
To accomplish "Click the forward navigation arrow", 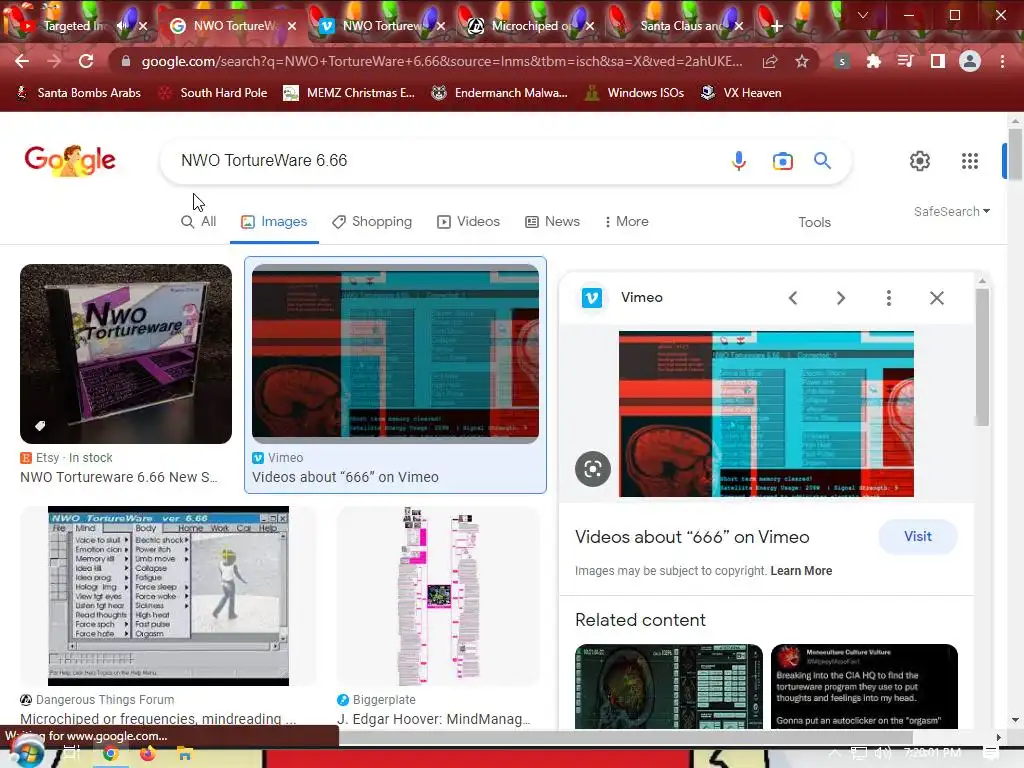I will click(54, 61).
